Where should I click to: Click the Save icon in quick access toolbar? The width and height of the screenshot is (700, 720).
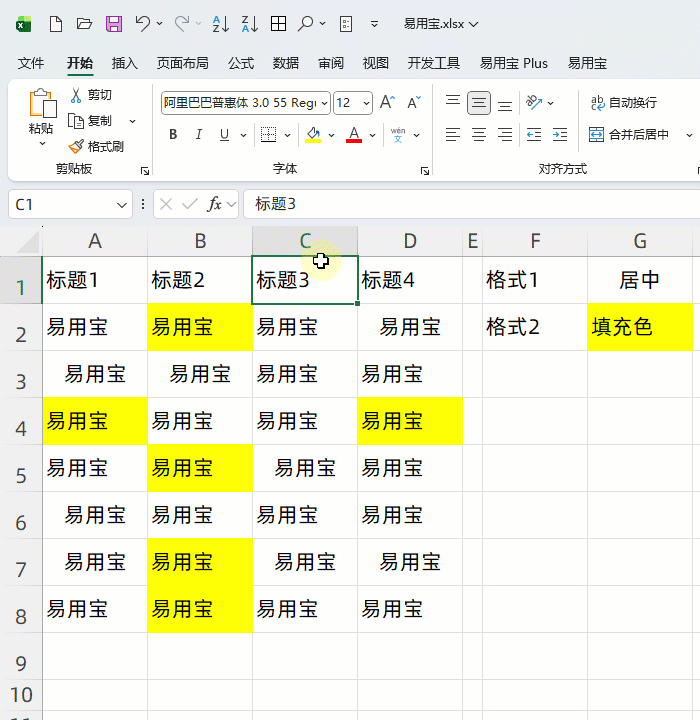click(x=113, y=23)
